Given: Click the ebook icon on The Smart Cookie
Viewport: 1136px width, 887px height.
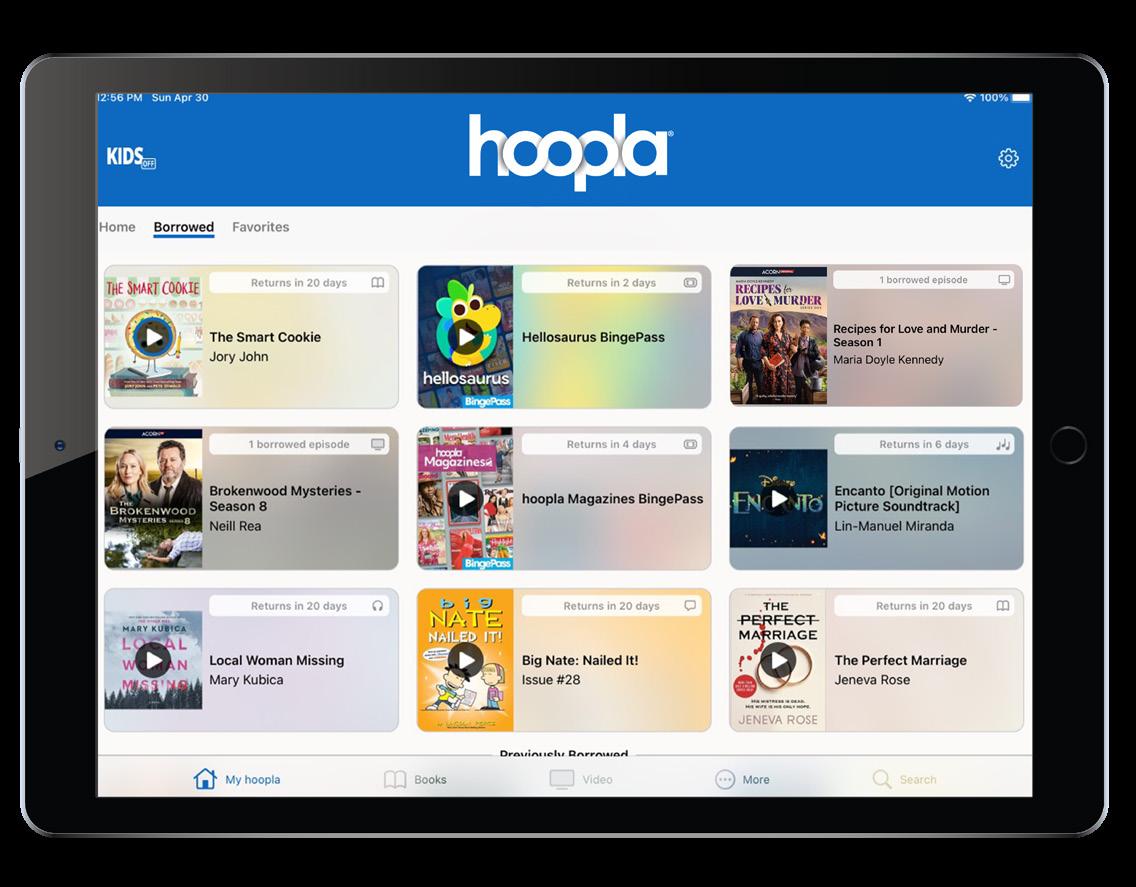Looking at the screenshot, I should 377,283.
